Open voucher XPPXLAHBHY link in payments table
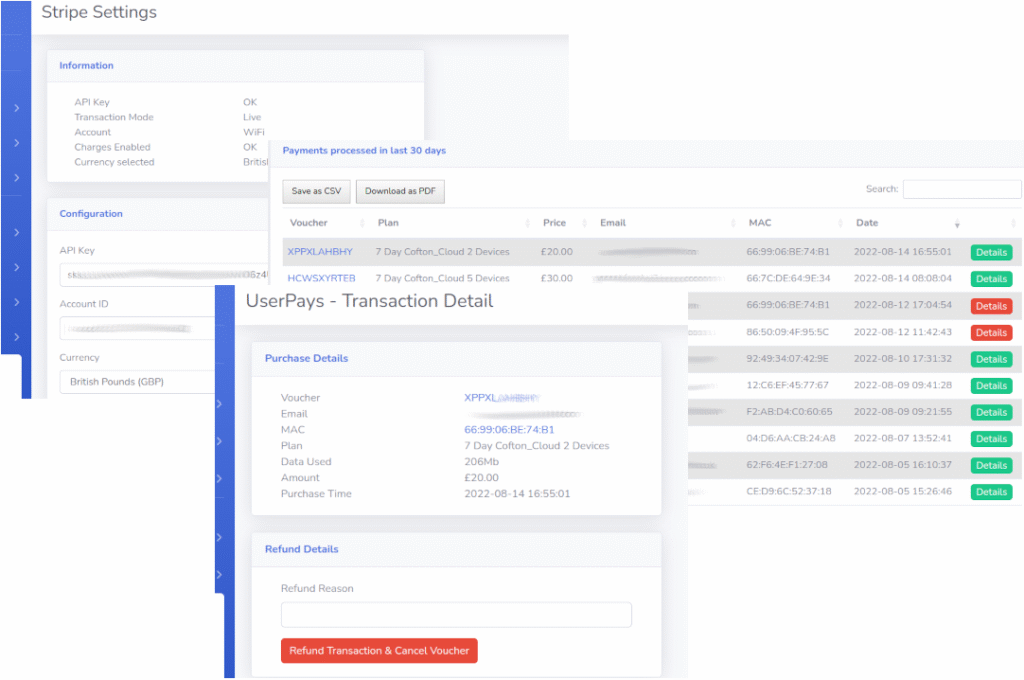 click(320, 252)
